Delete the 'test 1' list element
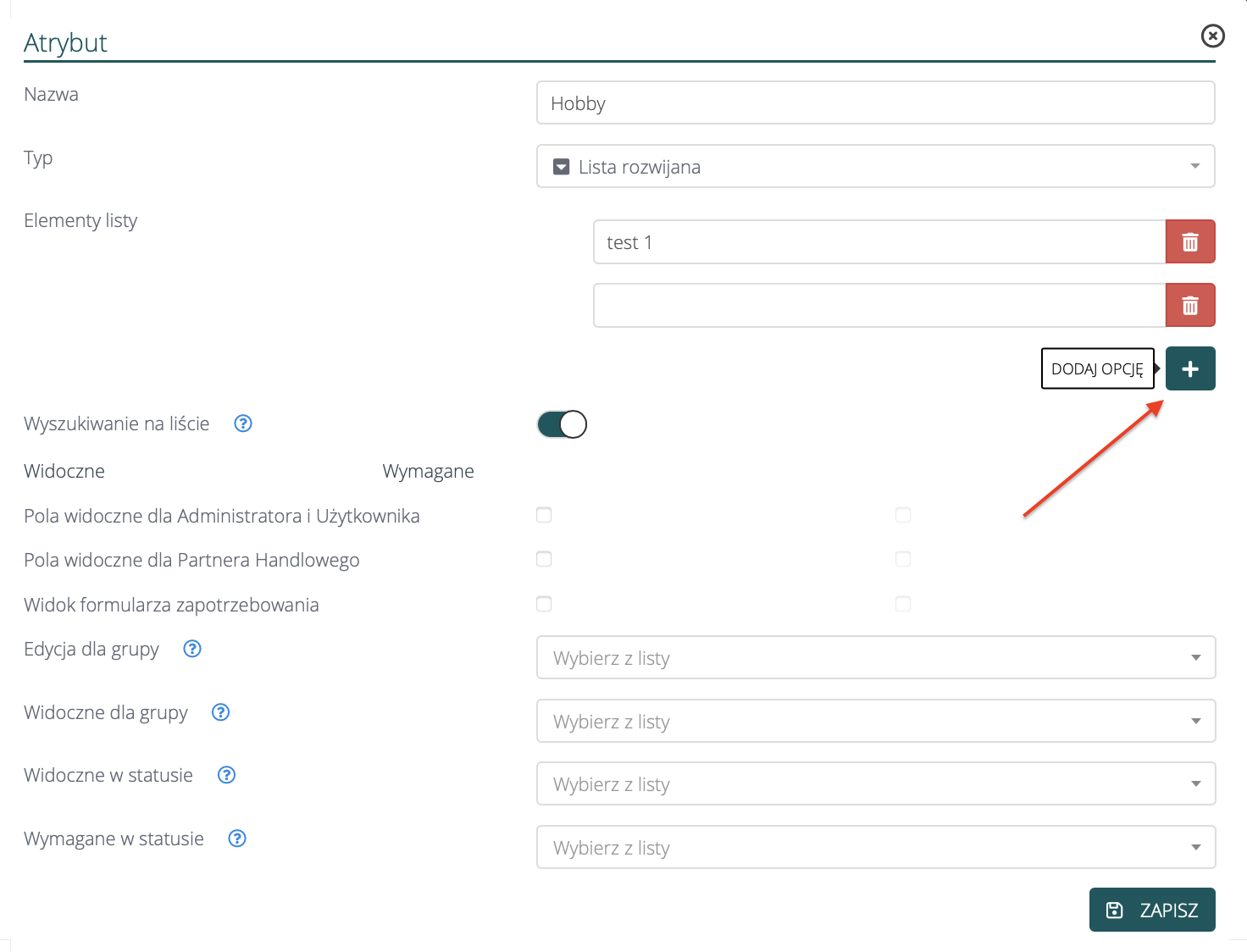The height and width of the screenshot is (952, 1247). pyautogui.click(x=1190, y=242)
